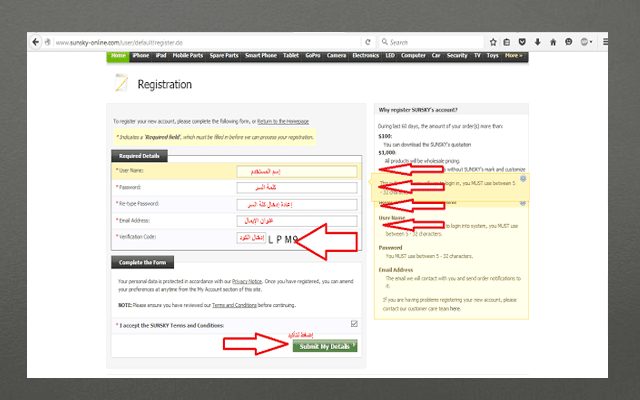Bookmark this page with the star icon

tap(493, 42)
